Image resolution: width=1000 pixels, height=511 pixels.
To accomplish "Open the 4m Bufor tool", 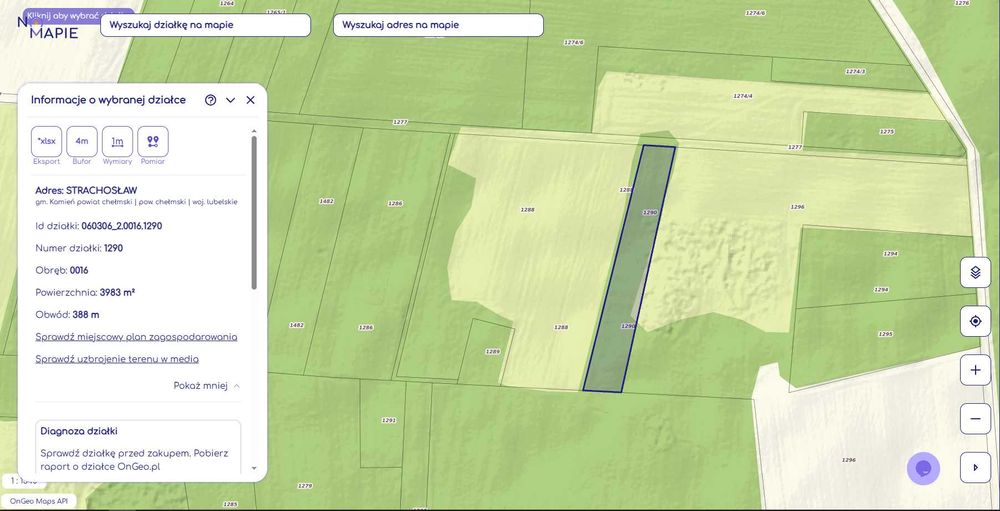I will coord(82,142).
